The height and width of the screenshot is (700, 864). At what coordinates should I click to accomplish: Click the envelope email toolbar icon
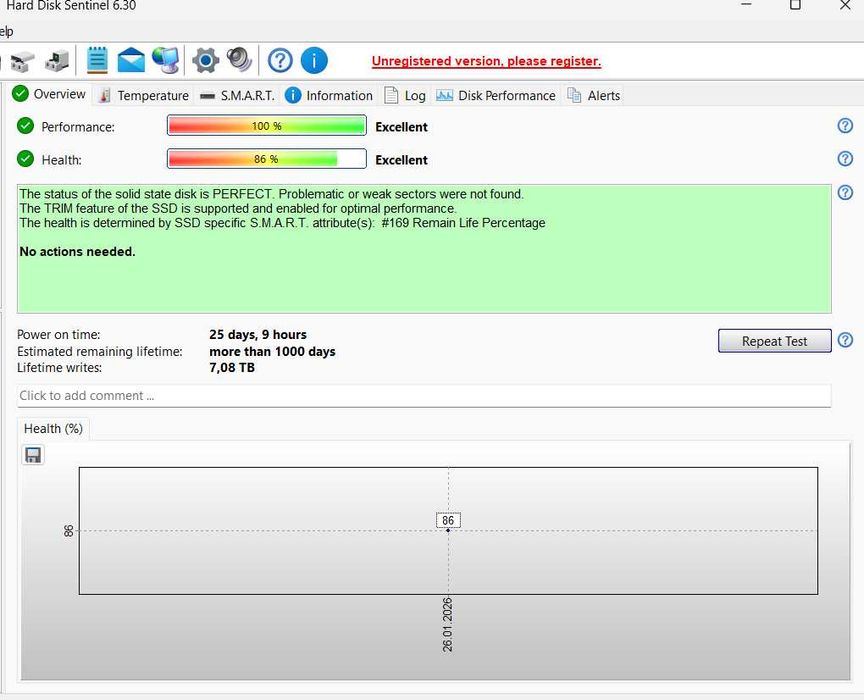(x=131, y=60)
